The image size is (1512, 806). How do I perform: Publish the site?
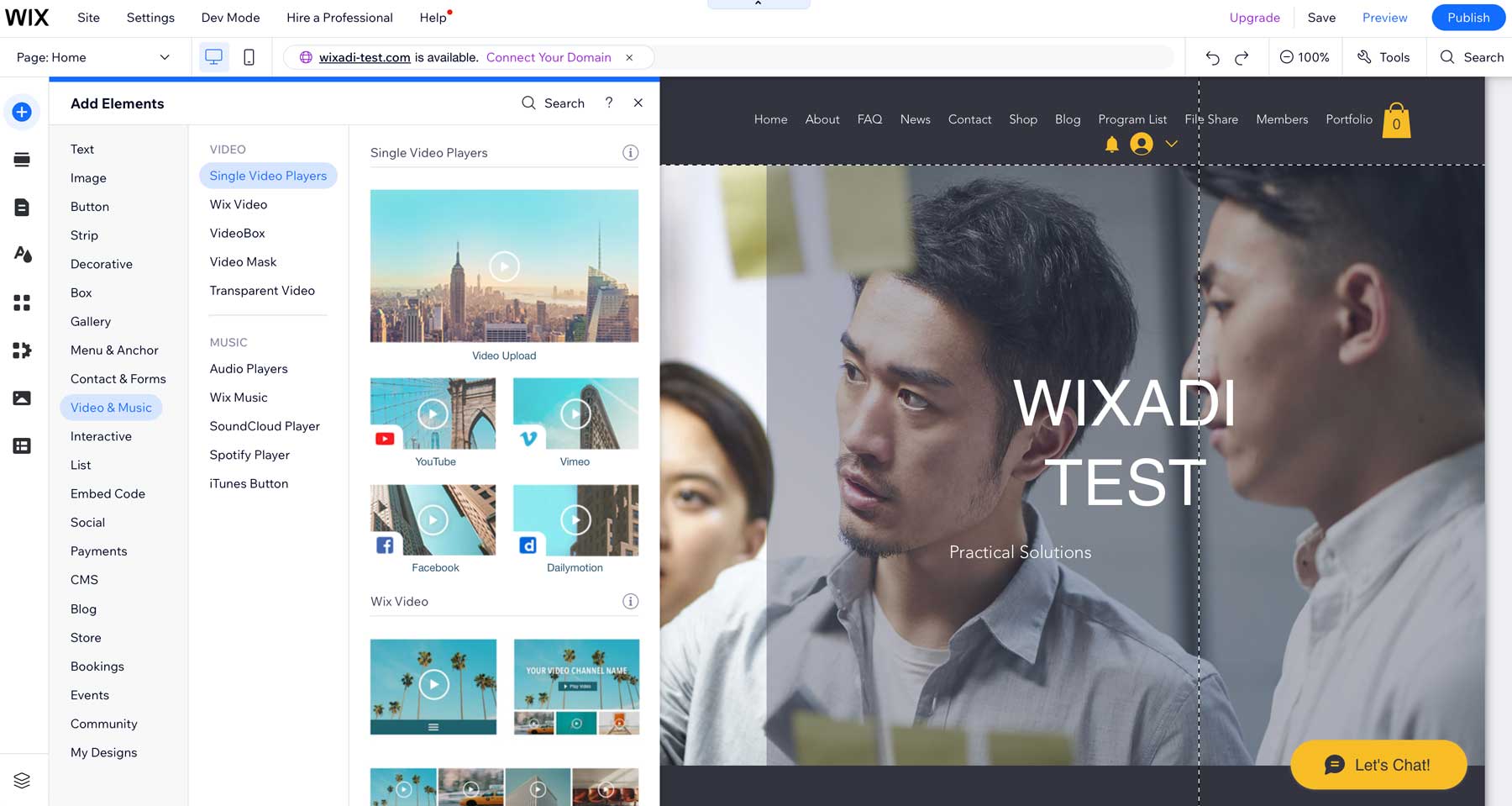tap(1468, 17)
